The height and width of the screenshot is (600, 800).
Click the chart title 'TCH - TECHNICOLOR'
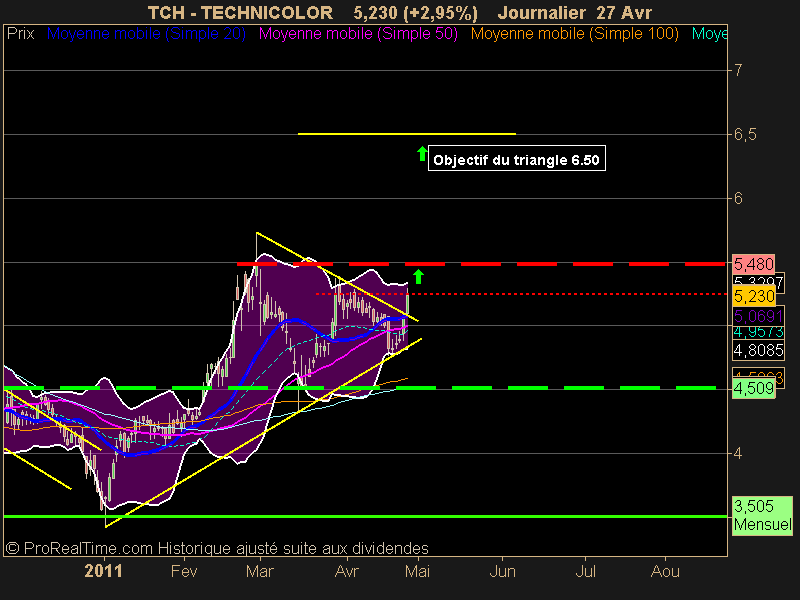240,12
